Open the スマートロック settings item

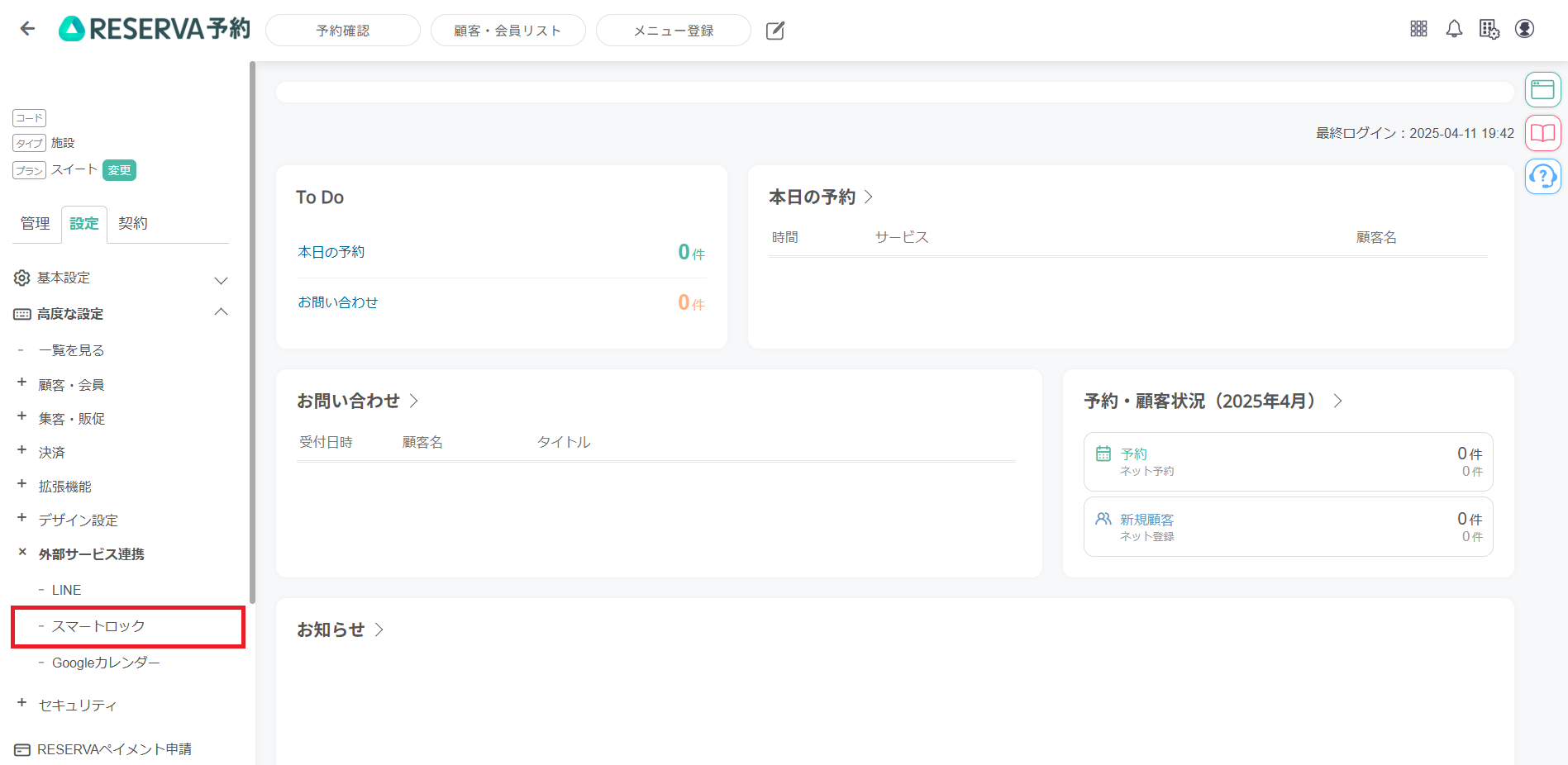(98, 626)
